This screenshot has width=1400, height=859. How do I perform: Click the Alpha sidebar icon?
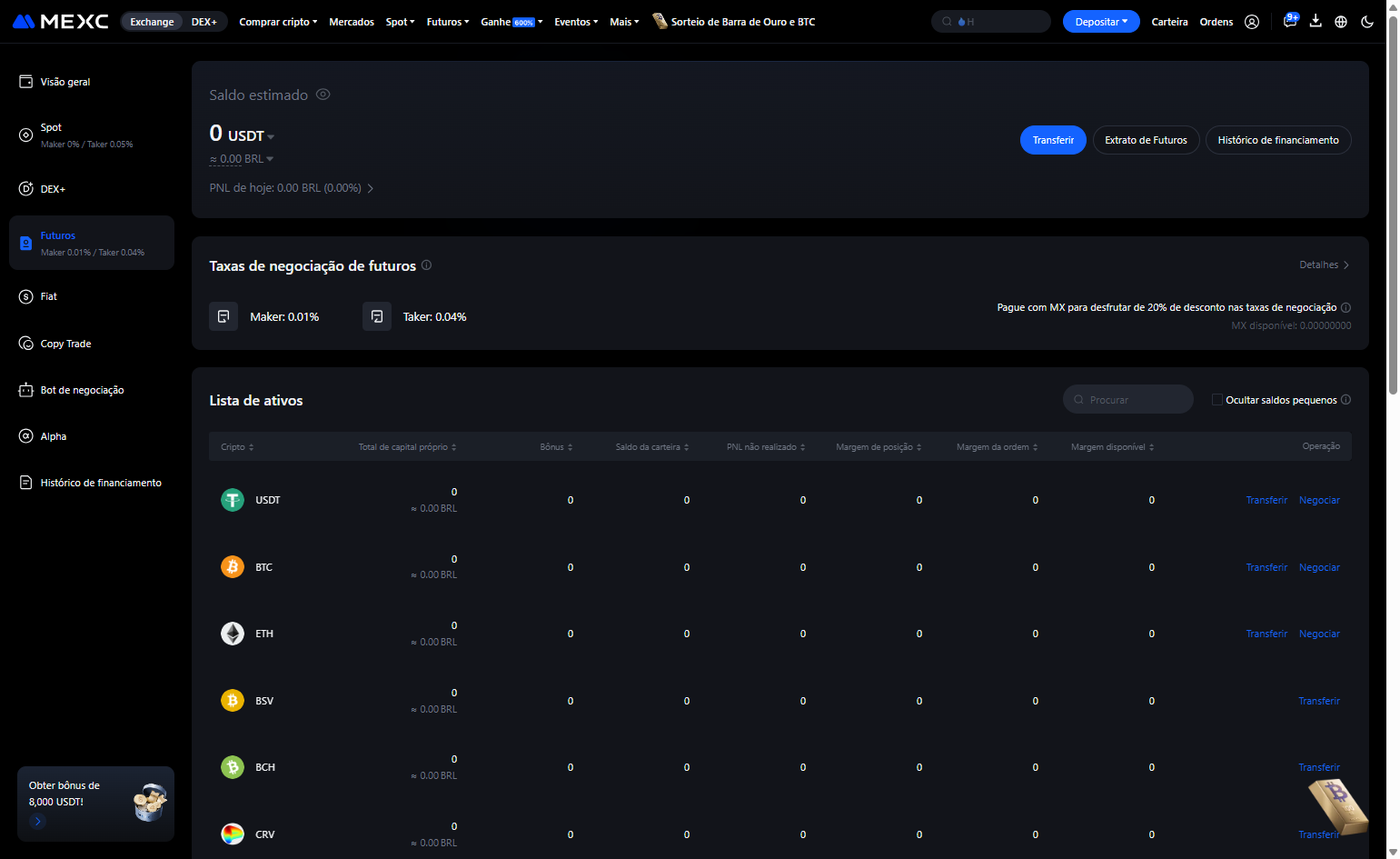[26, 436]
